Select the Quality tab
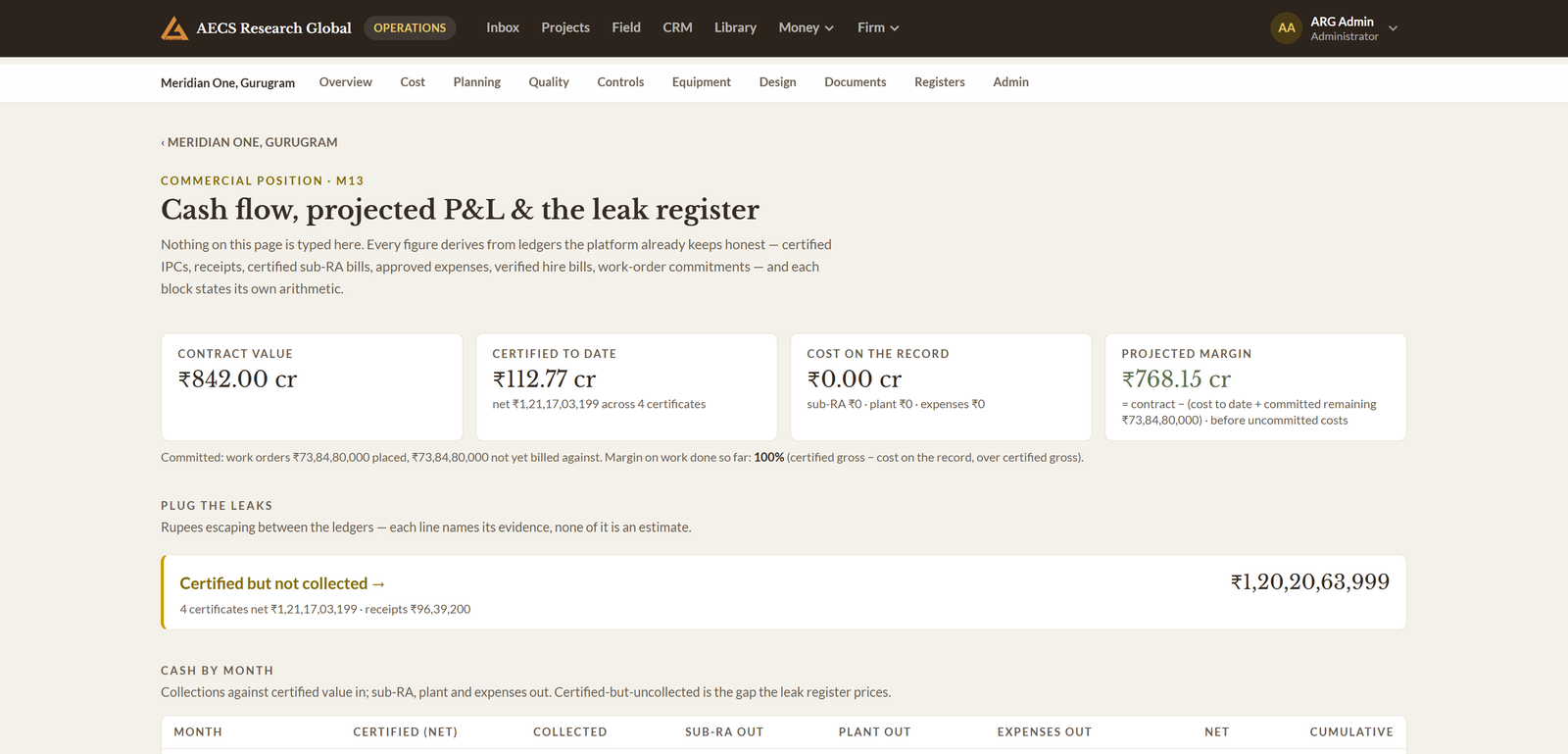Image resolution: width=1568 pixels, height=754 pixels. [549, 82]
